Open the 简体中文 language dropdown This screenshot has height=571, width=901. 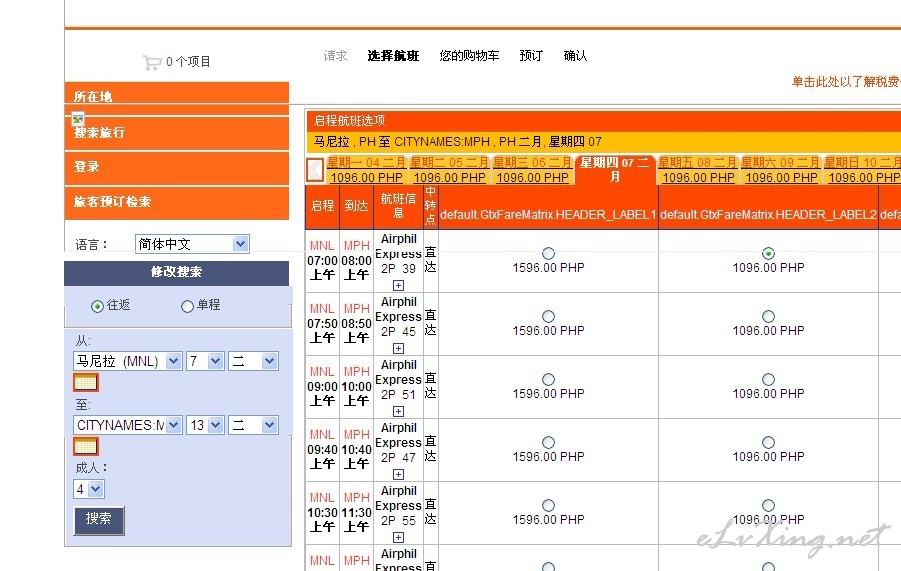(x=192, y=244)
